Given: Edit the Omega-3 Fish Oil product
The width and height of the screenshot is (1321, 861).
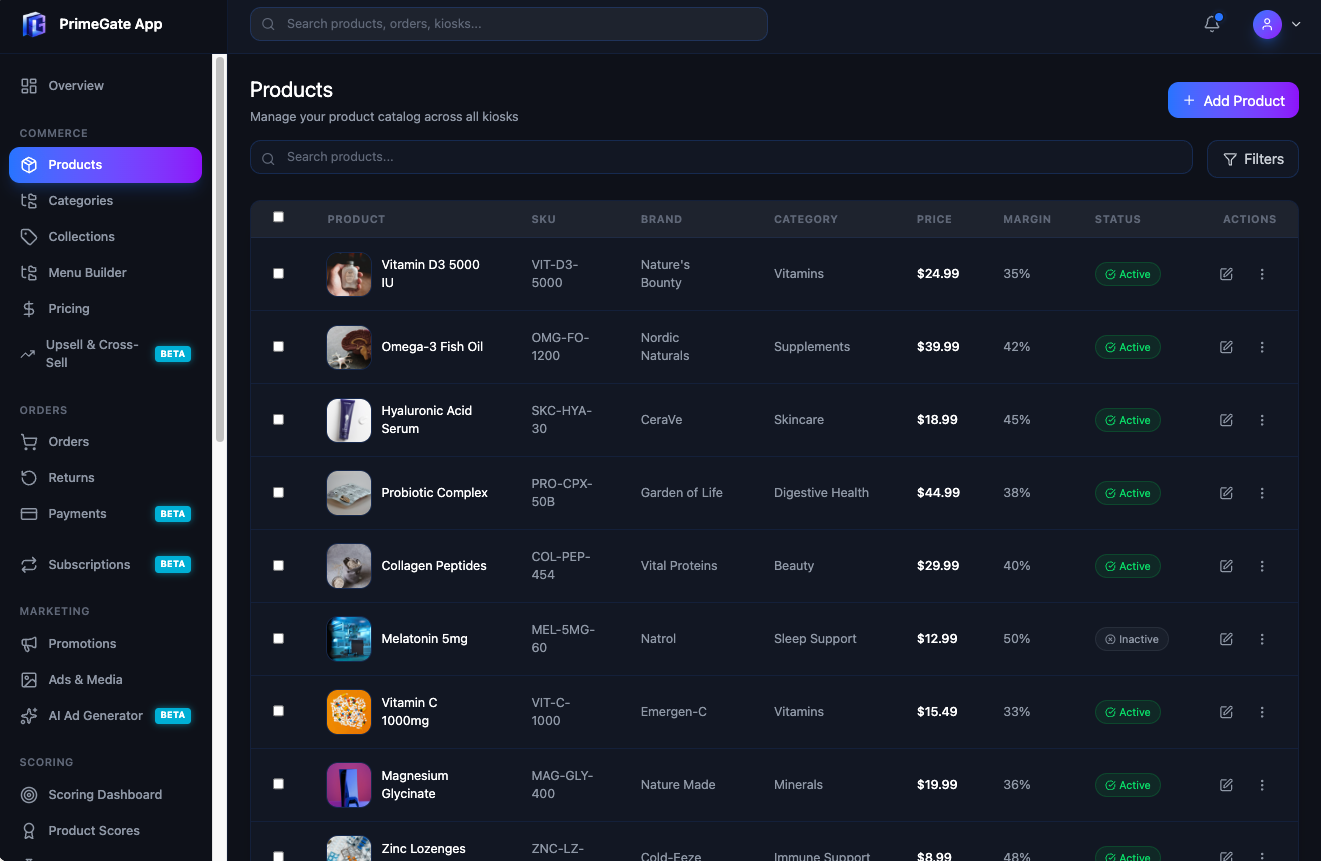Looking at the screenshot, I should coord(1226,347).
